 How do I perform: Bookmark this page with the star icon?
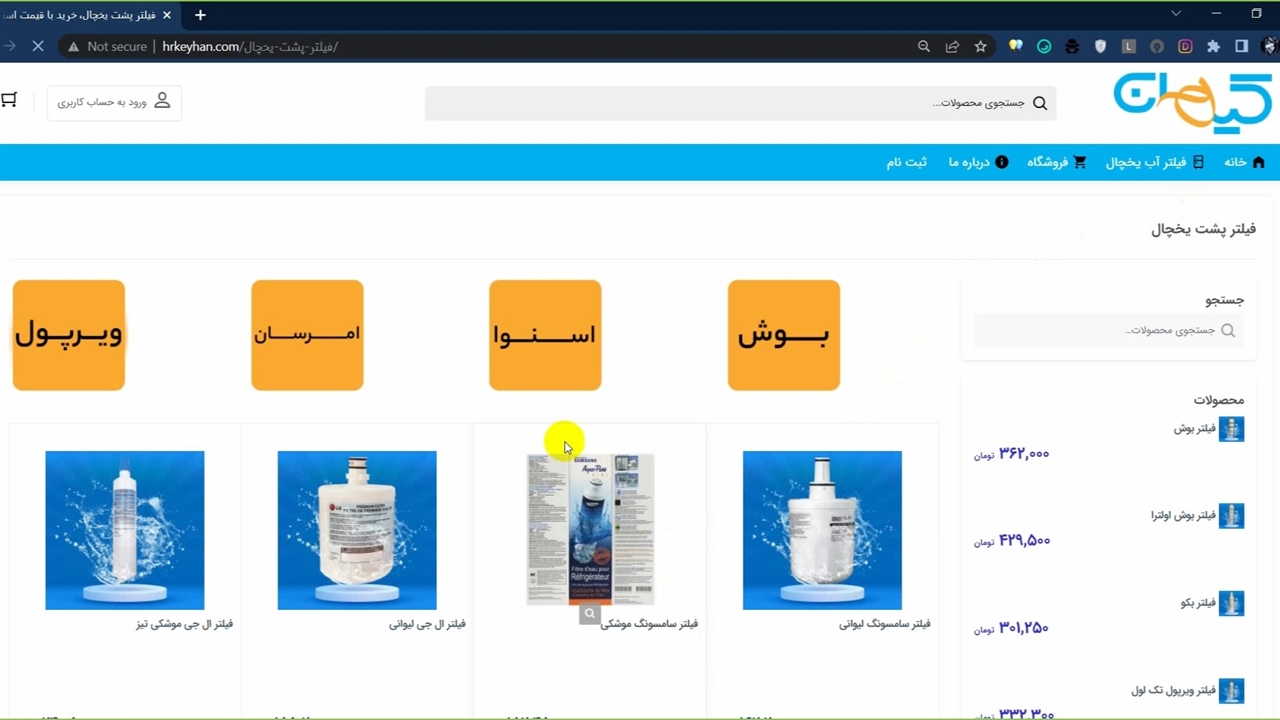pos(981,46)
